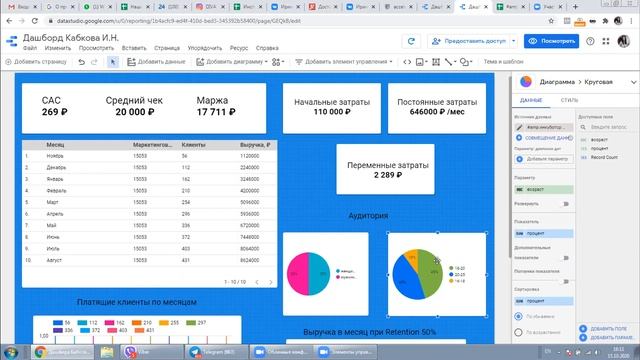This screenshot has width=640, height=360.
Task: Open community visualizations dropdown
Action: coord(278,62)
